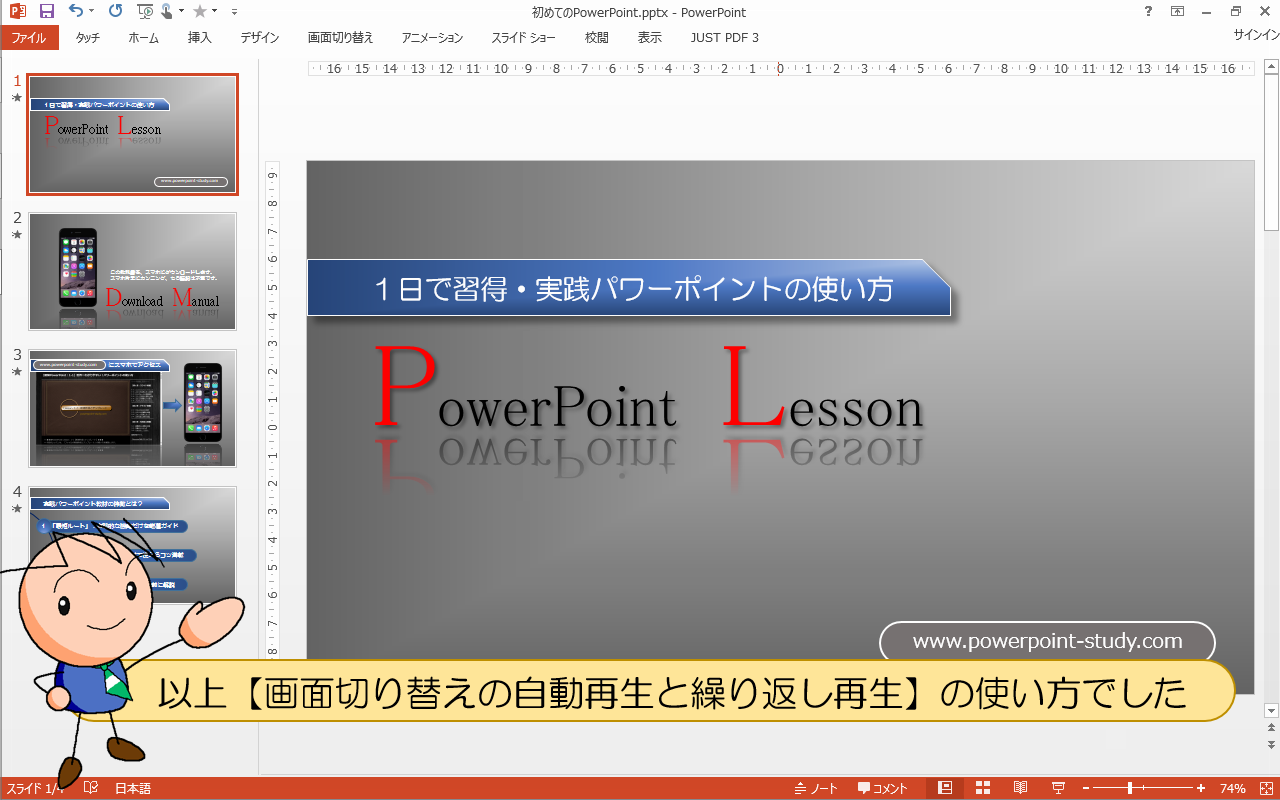Click animation star under slide 1 number
Image resolution: width=1280 pixels, height=800 pixels.
[x=16, y=98]
